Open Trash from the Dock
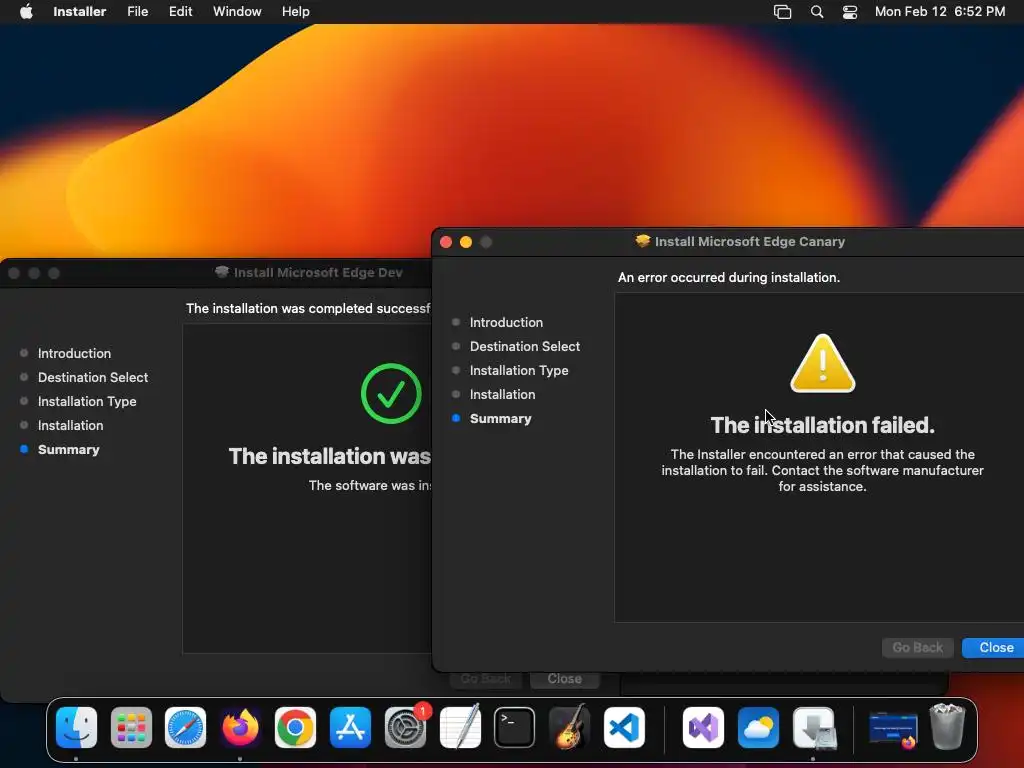The height and width of the screenshot is (768, 1024). coord(948,726)
